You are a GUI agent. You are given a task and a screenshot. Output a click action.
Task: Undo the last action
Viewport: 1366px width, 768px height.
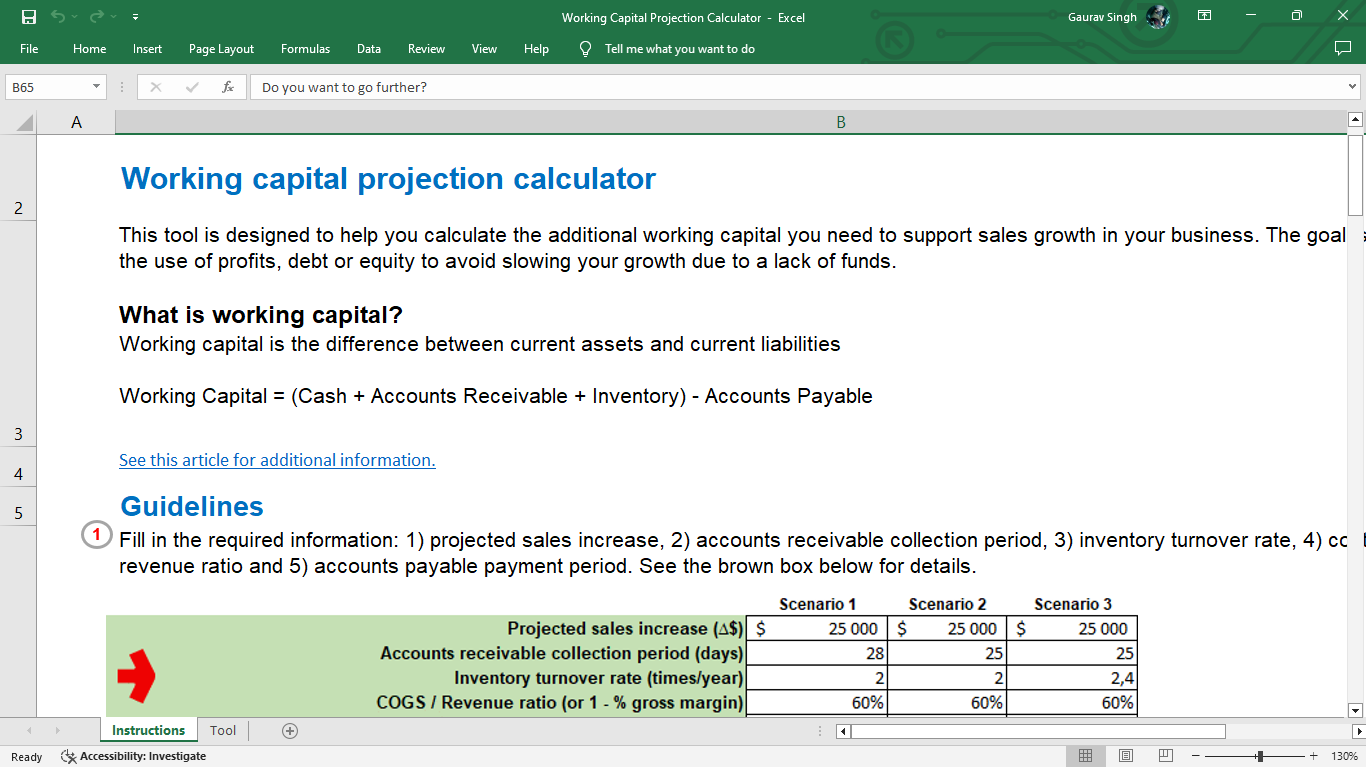[x=58, y=14]
